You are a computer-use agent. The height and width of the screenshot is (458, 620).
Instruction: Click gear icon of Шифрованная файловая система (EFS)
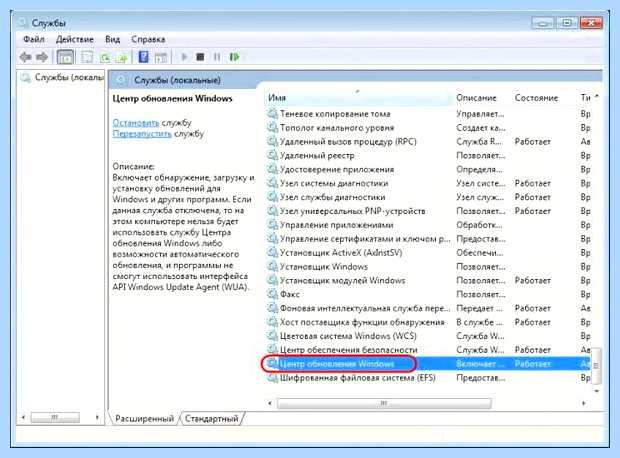[x=272, y=378]
